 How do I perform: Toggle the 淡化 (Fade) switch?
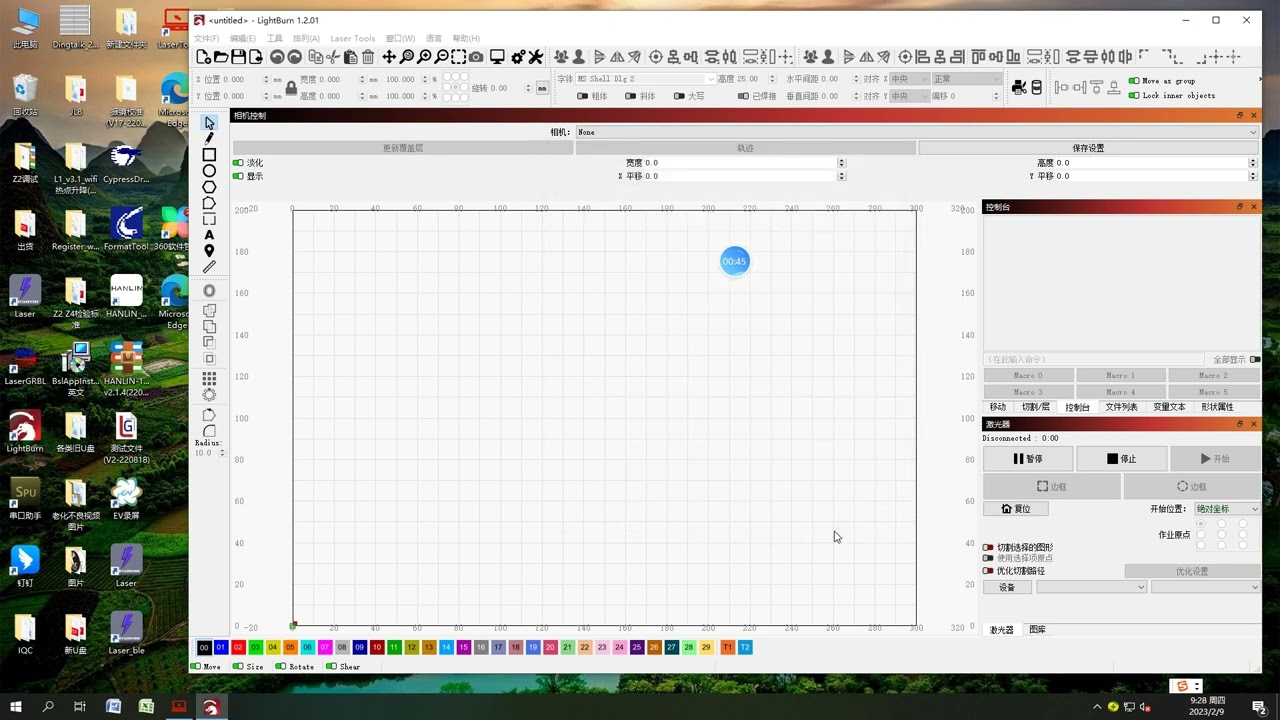tap(238, 163)
